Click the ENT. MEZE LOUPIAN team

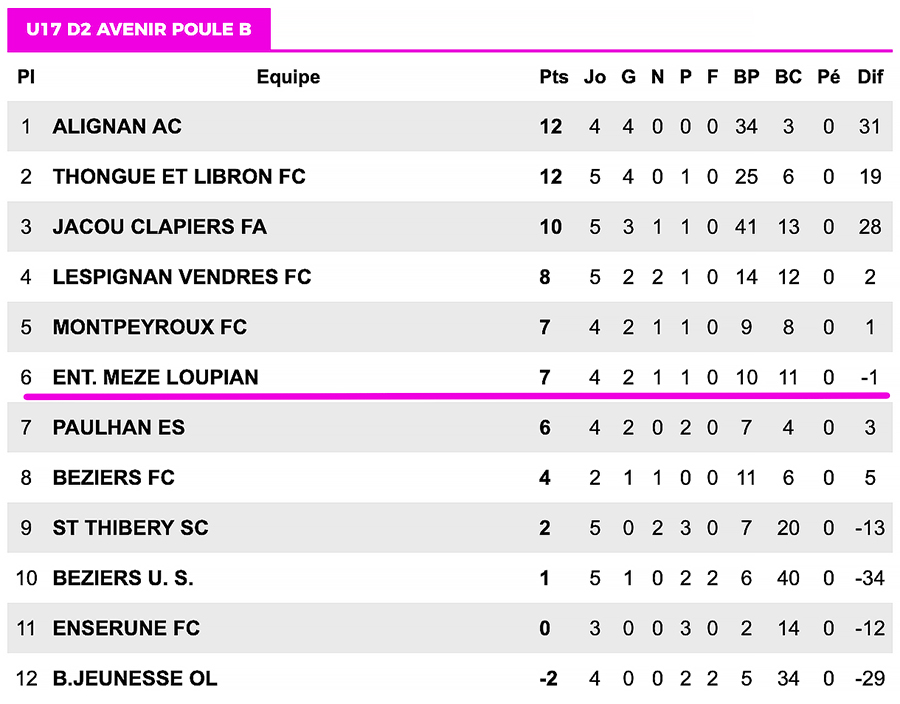coord(156,377)
